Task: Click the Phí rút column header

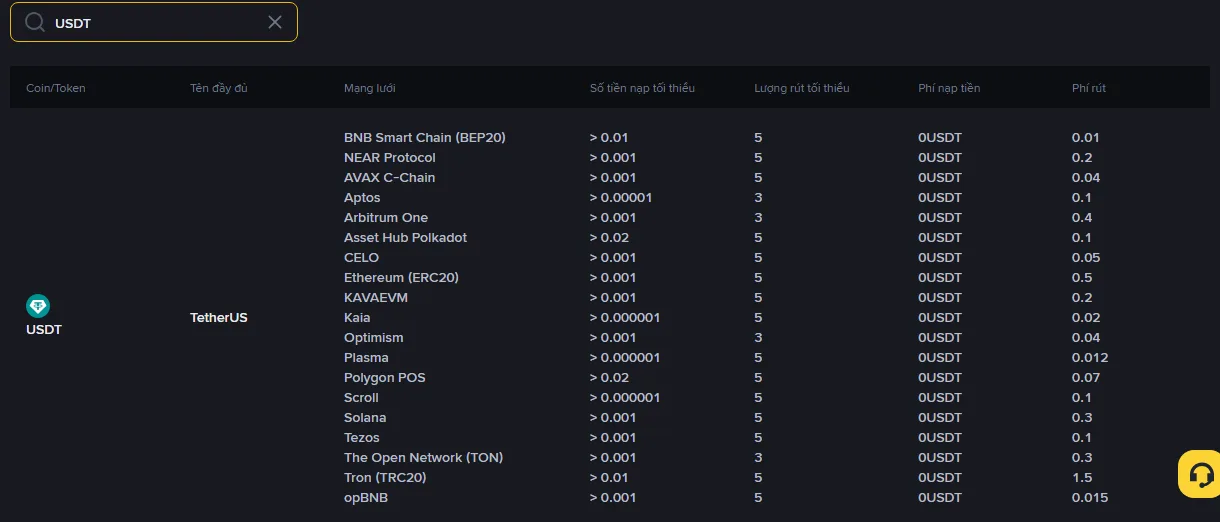Action: [1089, 88]
